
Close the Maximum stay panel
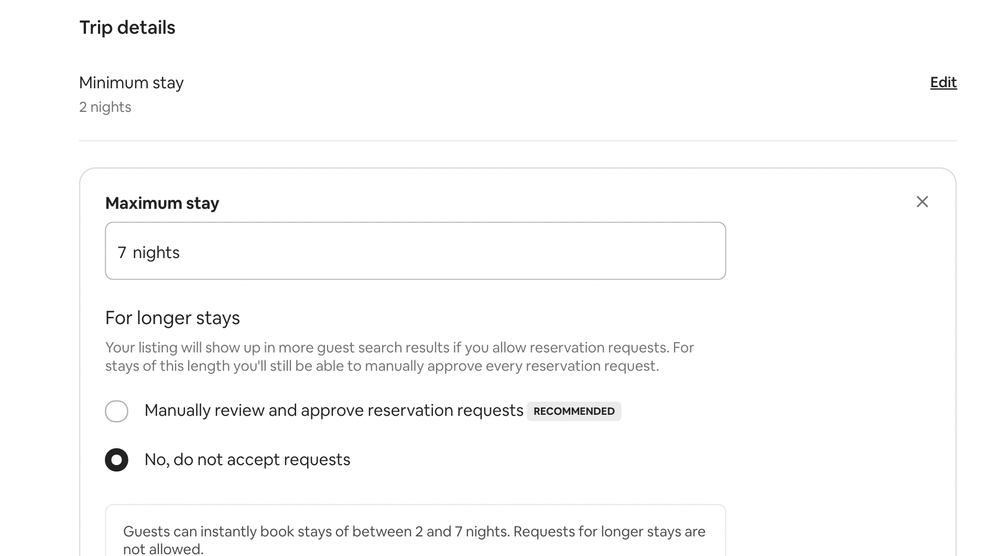(x=922, y=202)
